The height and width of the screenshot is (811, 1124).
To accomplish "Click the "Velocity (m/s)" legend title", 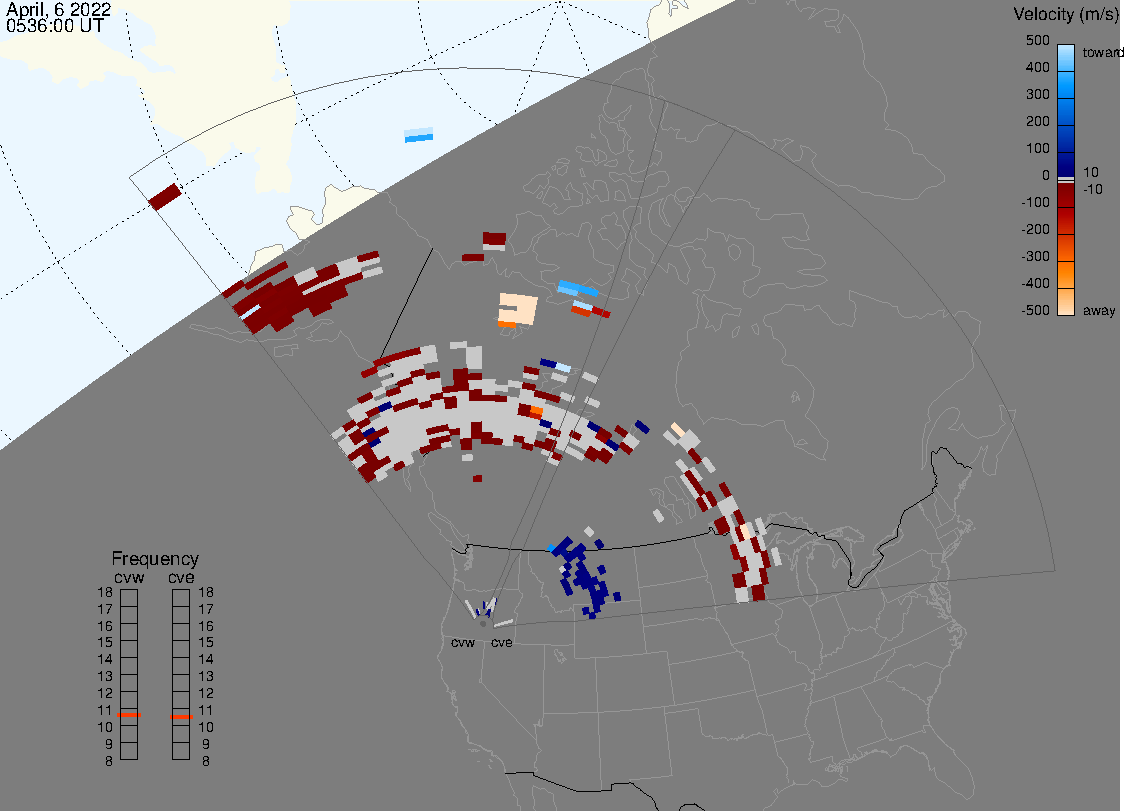I will tap(1063, 14).
